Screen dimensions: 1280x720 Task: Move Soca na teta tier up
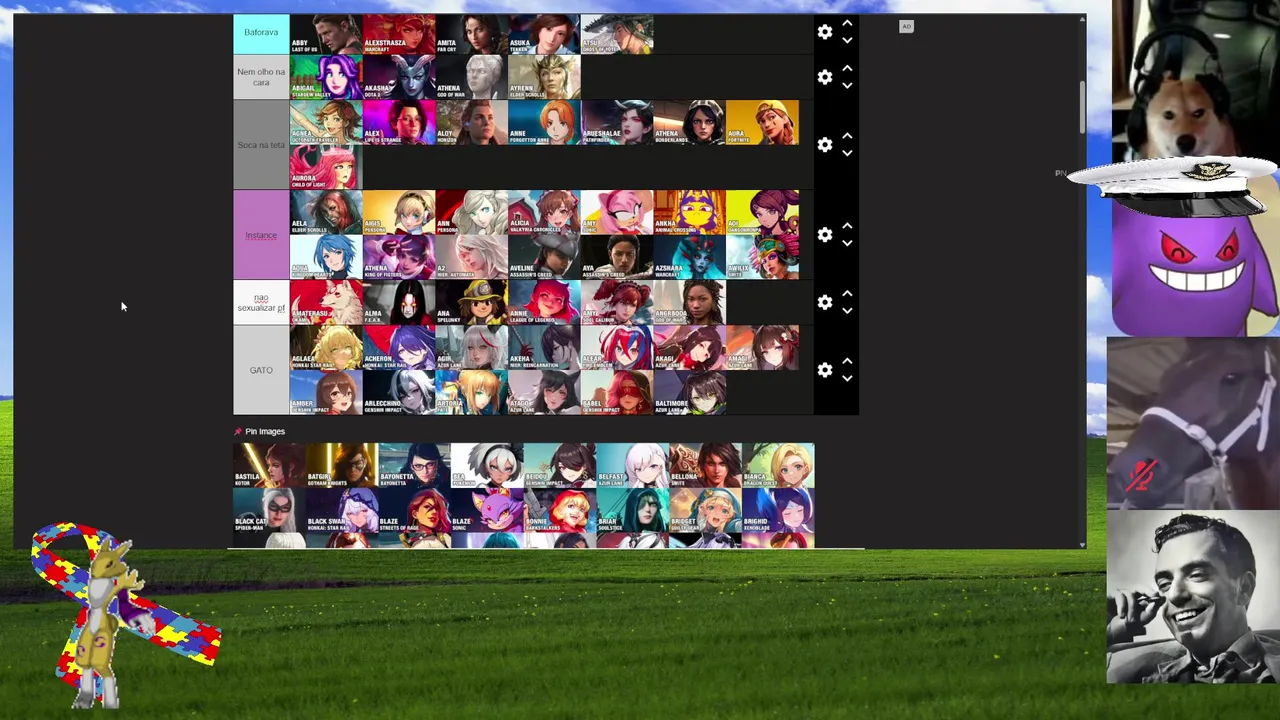coord(847,136)
